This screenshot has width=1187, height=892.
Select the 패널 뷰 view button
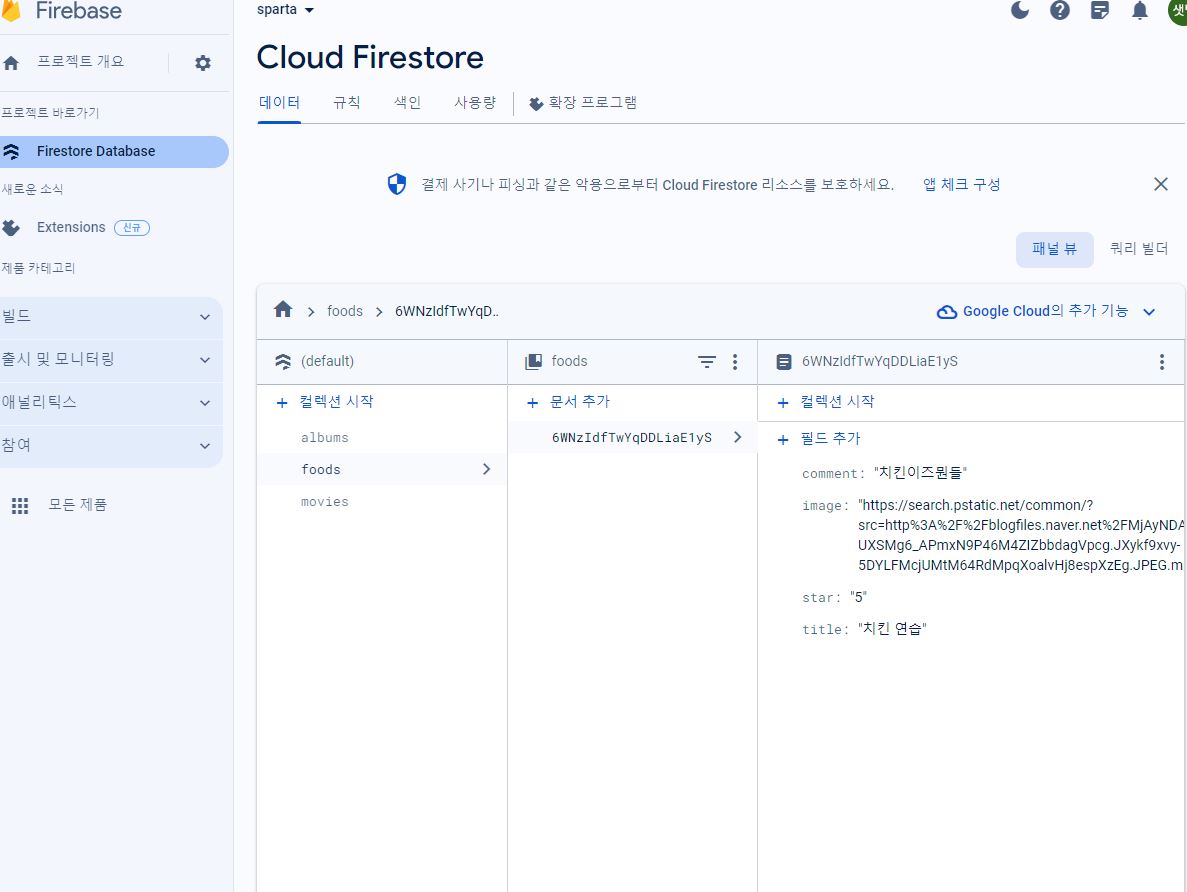pos(1054,249)
